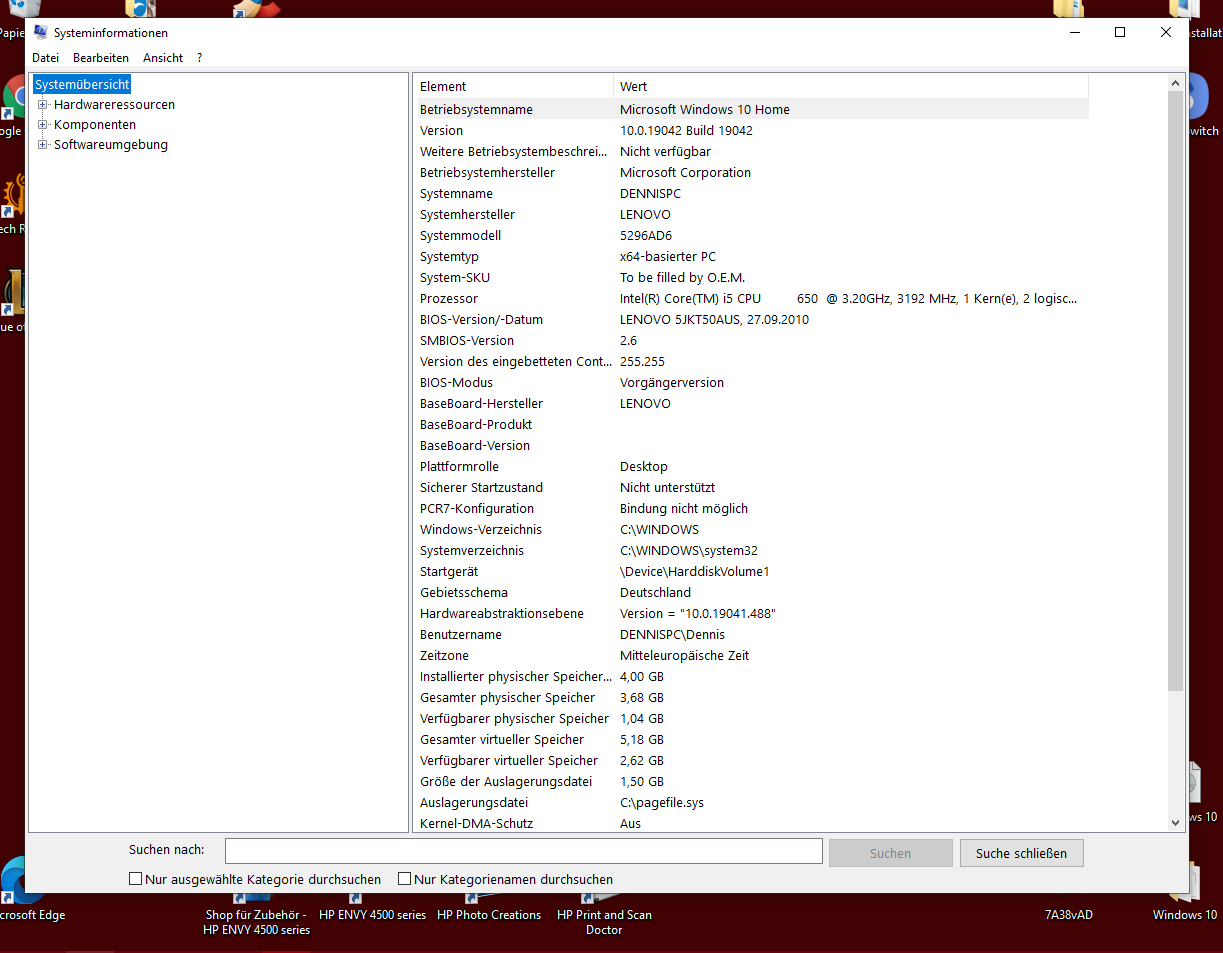Select the System-SKU row

pos(752,278)
